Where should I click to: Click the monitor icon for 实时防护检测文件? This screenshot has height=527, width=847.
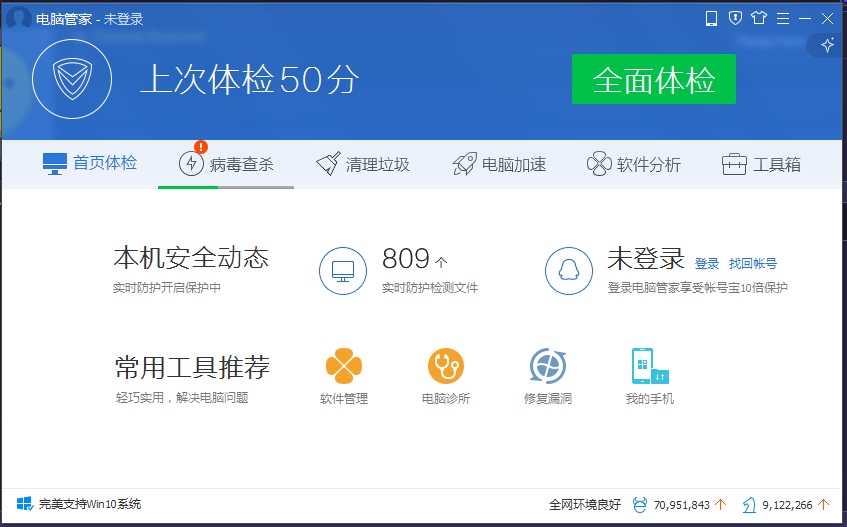tap(342, 271)
